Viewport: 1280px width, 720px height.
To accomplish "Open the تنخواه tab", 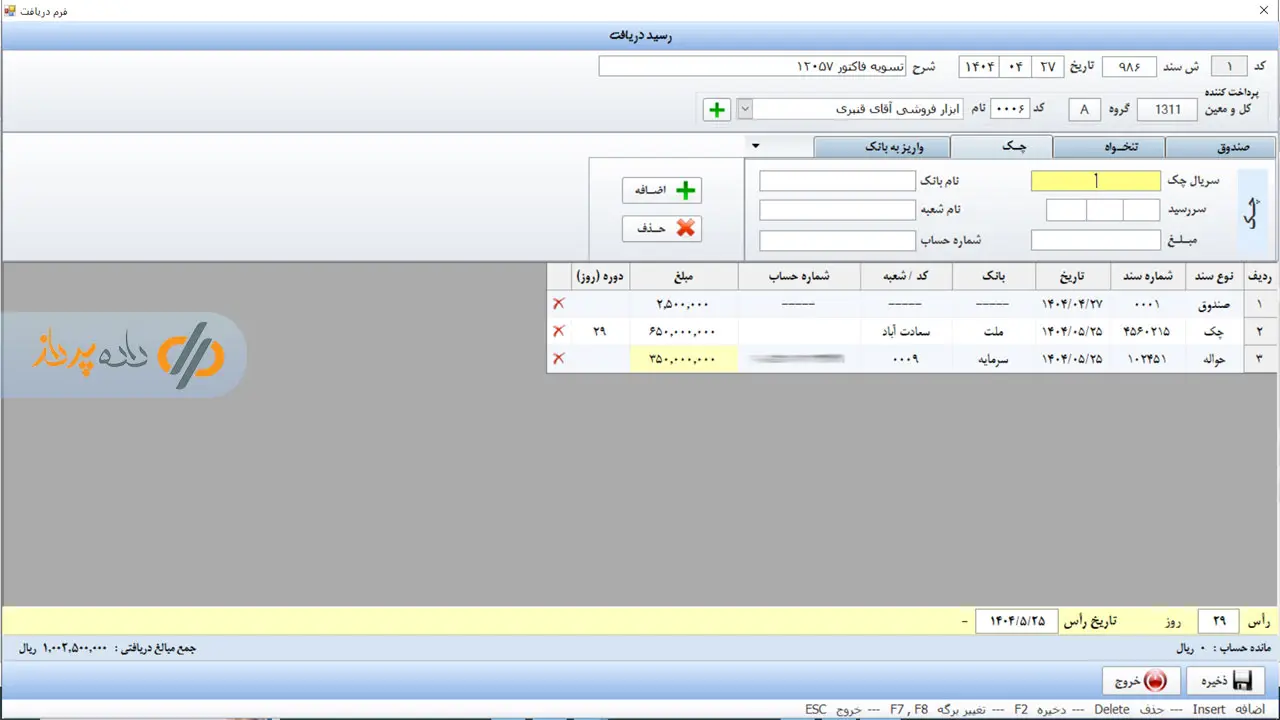I will pyautogui.click(x=1109, y=147).
